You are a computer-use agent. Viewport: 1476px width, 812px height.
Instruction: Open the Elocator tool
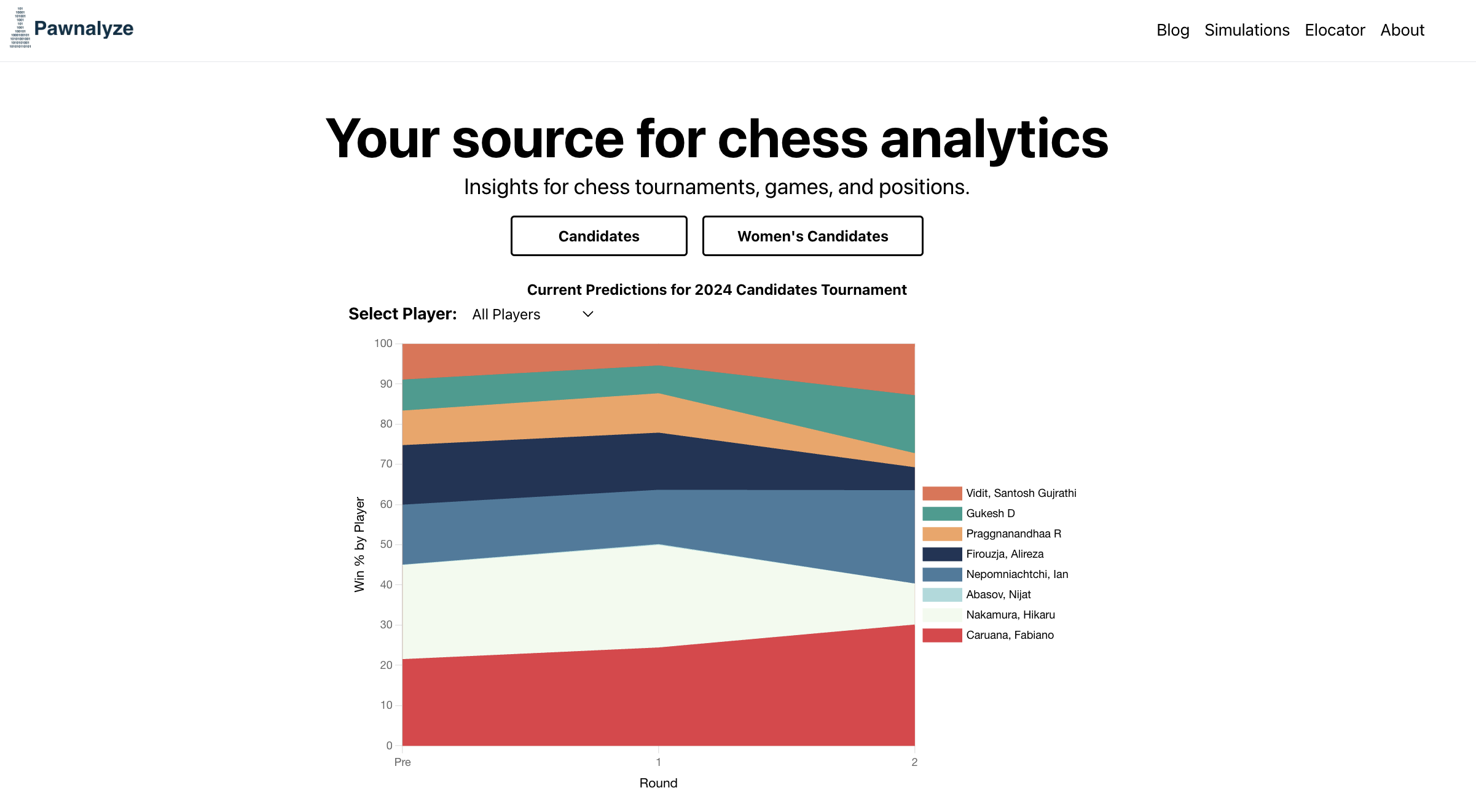1335,30
